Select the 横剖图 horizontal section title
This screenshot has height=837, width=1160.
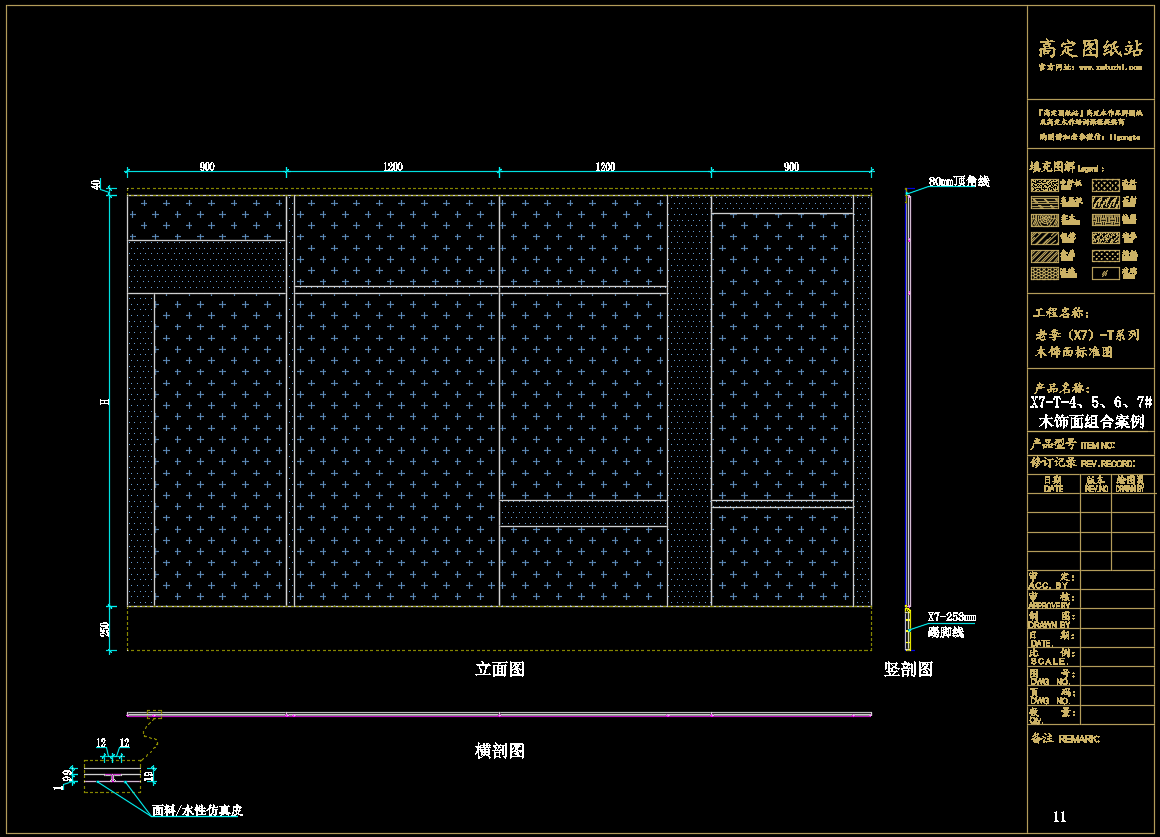click(499, 750)
